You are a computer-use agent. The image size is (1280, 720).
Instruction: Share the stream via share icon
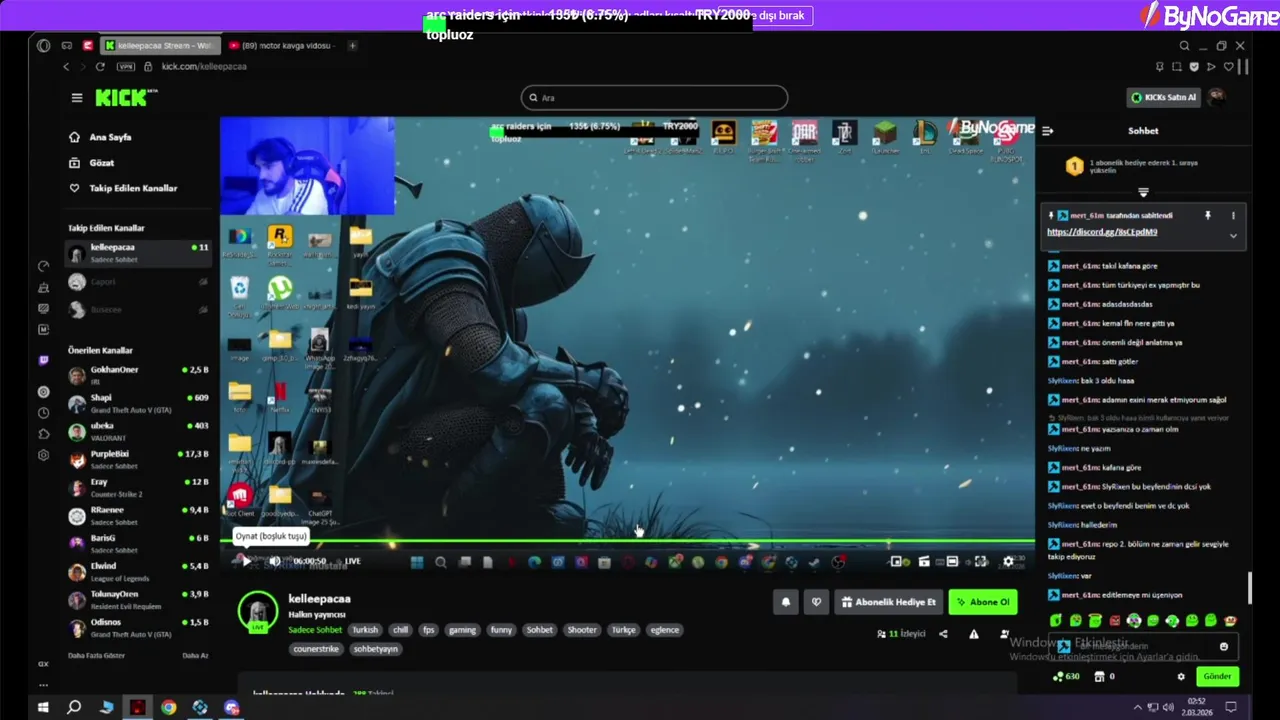pyautogui.click(x=943, y=634)
